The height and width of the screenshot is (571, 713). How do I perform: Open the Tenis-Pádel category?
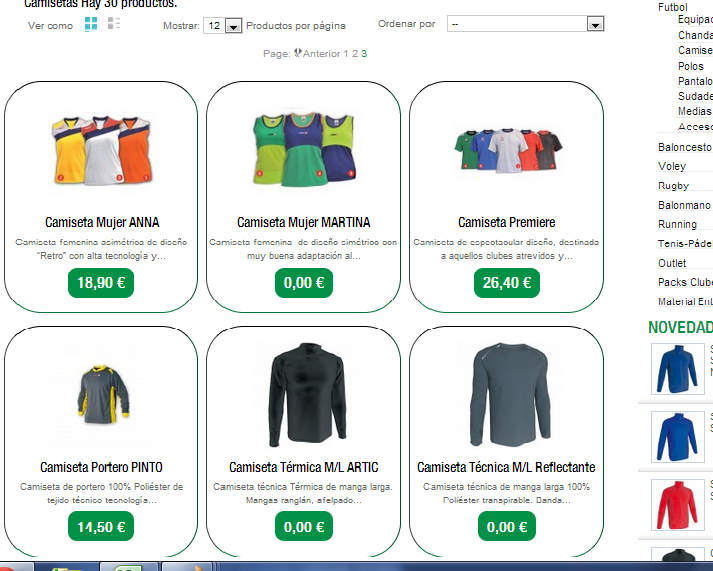(685, 244)
